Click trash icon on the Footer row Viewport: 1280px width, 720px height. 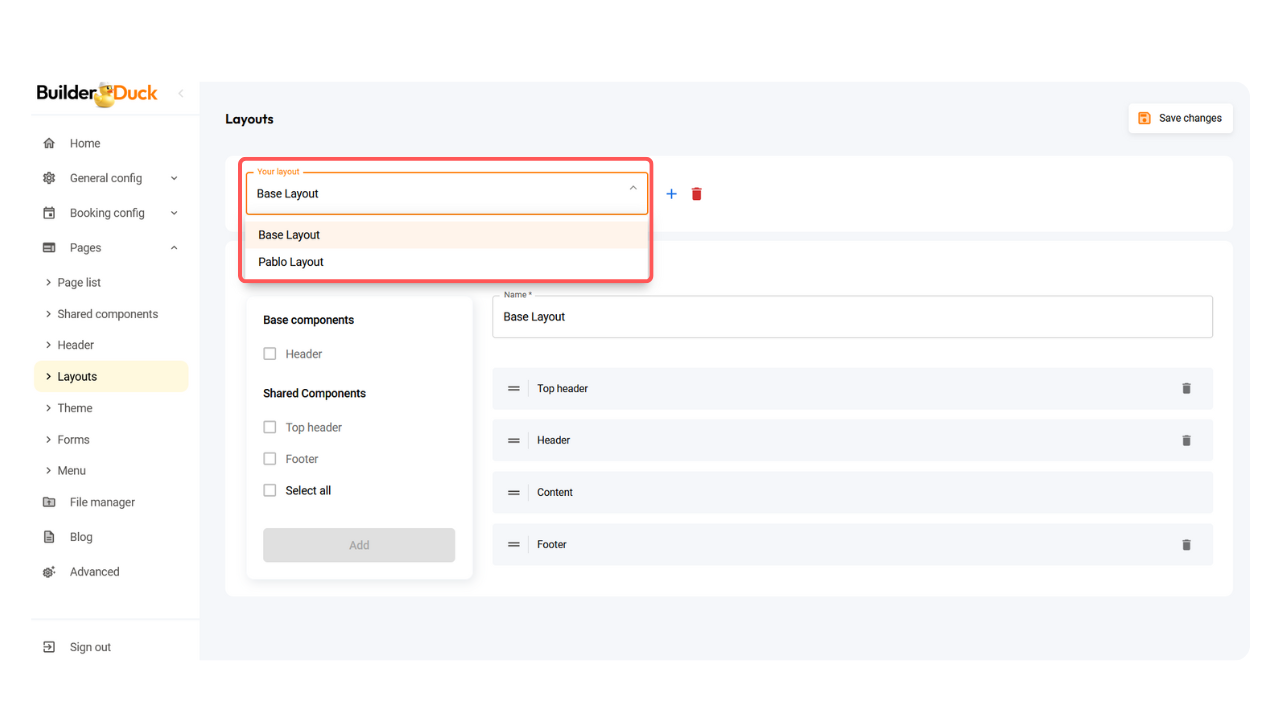1186,545
